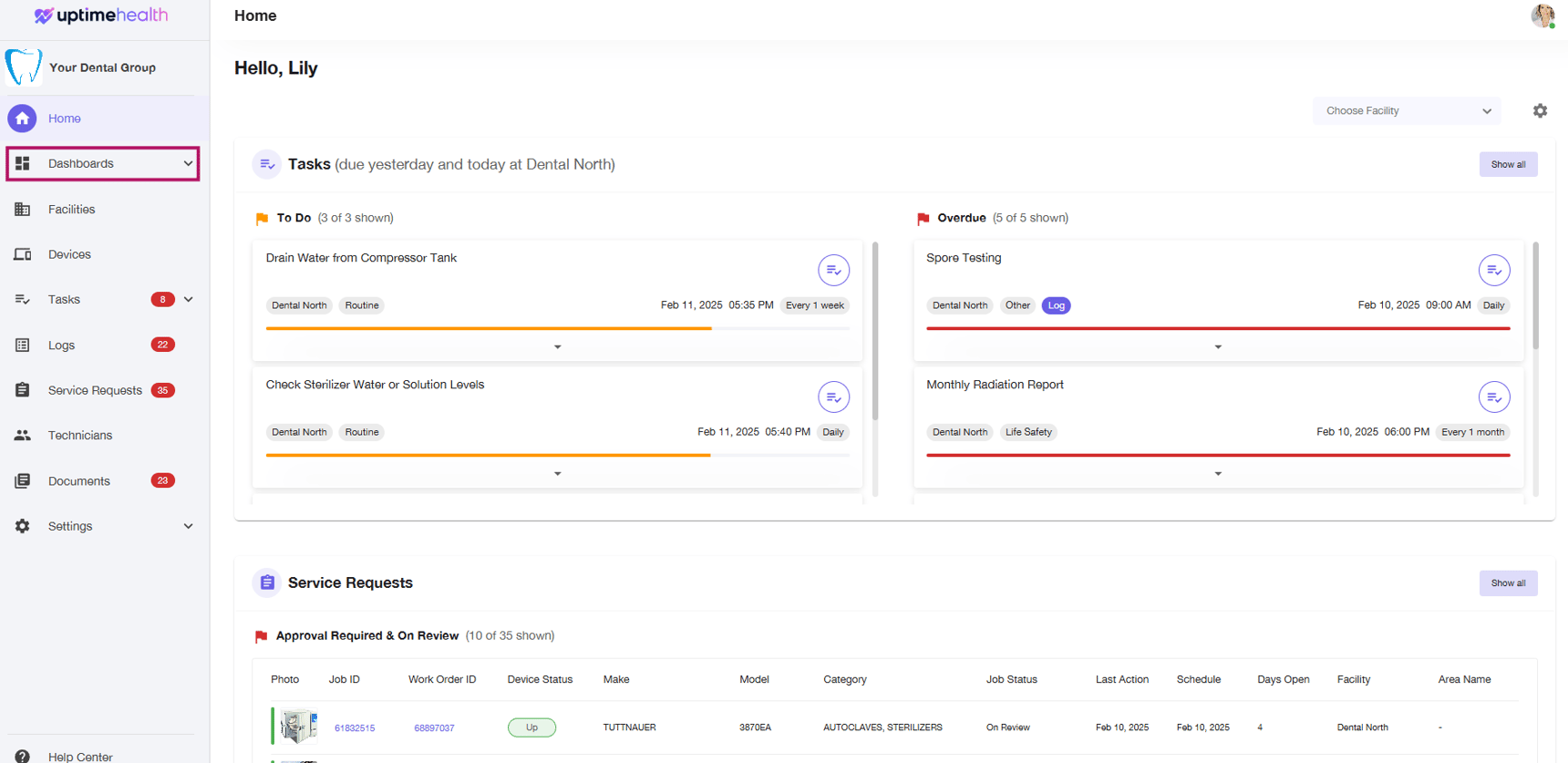Viewport: 1568px width, 763px height.
Task: Open Help Center from the sidebar
Action: click(80, 756)
